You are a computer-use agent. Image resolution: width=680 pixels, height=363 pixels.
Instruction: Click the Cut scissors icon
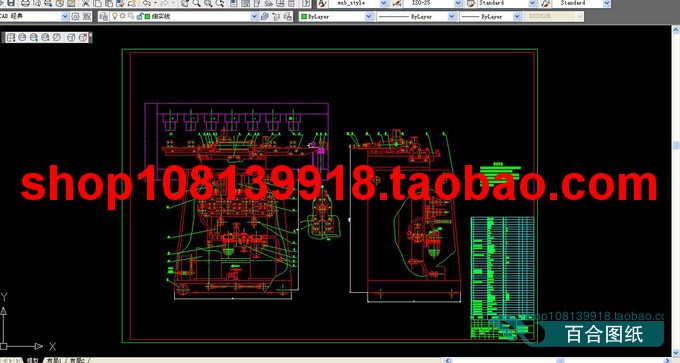coord(86,3)
